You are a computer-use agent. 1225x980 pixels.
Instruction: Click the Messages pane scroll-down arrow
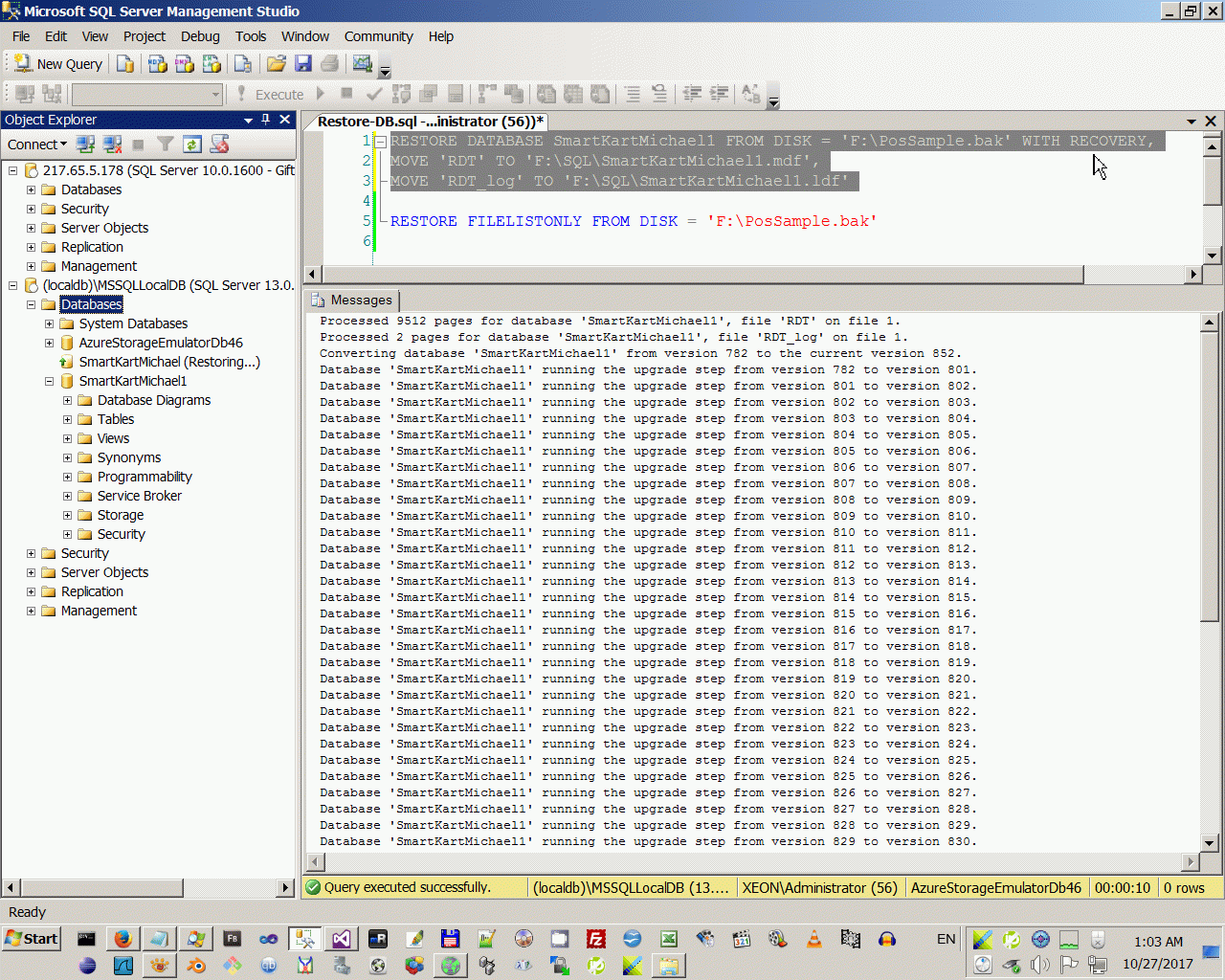[1210, 843]
